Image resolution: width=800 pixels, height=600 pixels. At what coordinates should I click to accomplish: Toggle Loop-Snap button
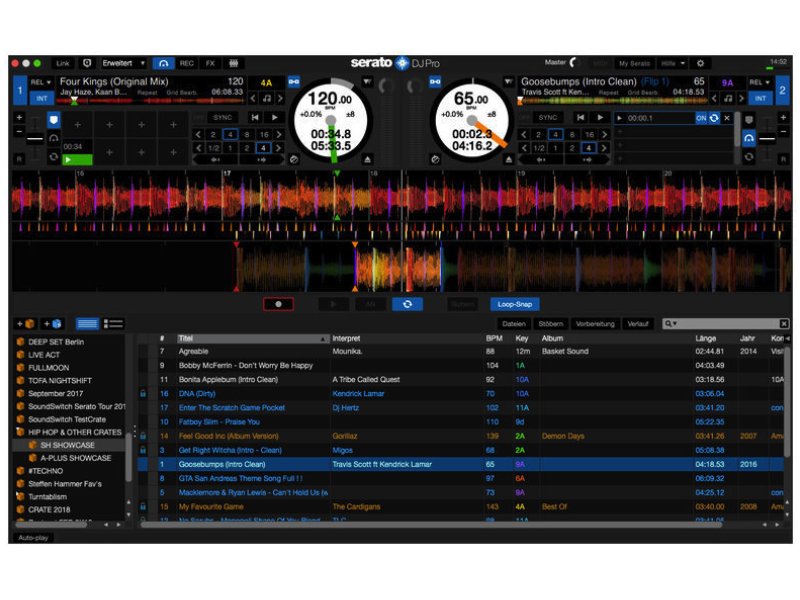(x=515, y=304)
